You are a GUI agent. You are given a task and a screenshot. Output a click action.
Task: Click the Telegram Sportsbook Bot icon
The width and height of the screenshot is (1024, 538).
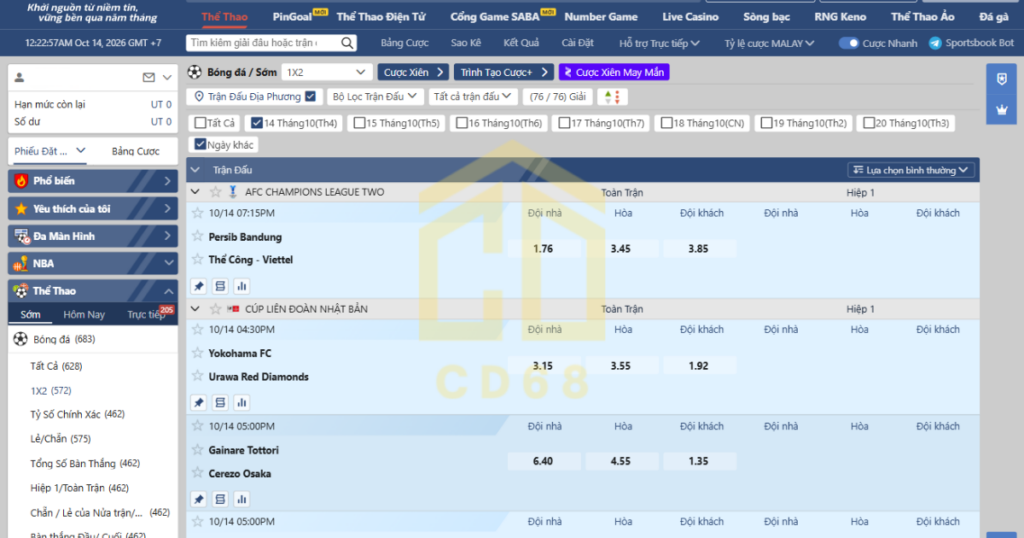935,43
